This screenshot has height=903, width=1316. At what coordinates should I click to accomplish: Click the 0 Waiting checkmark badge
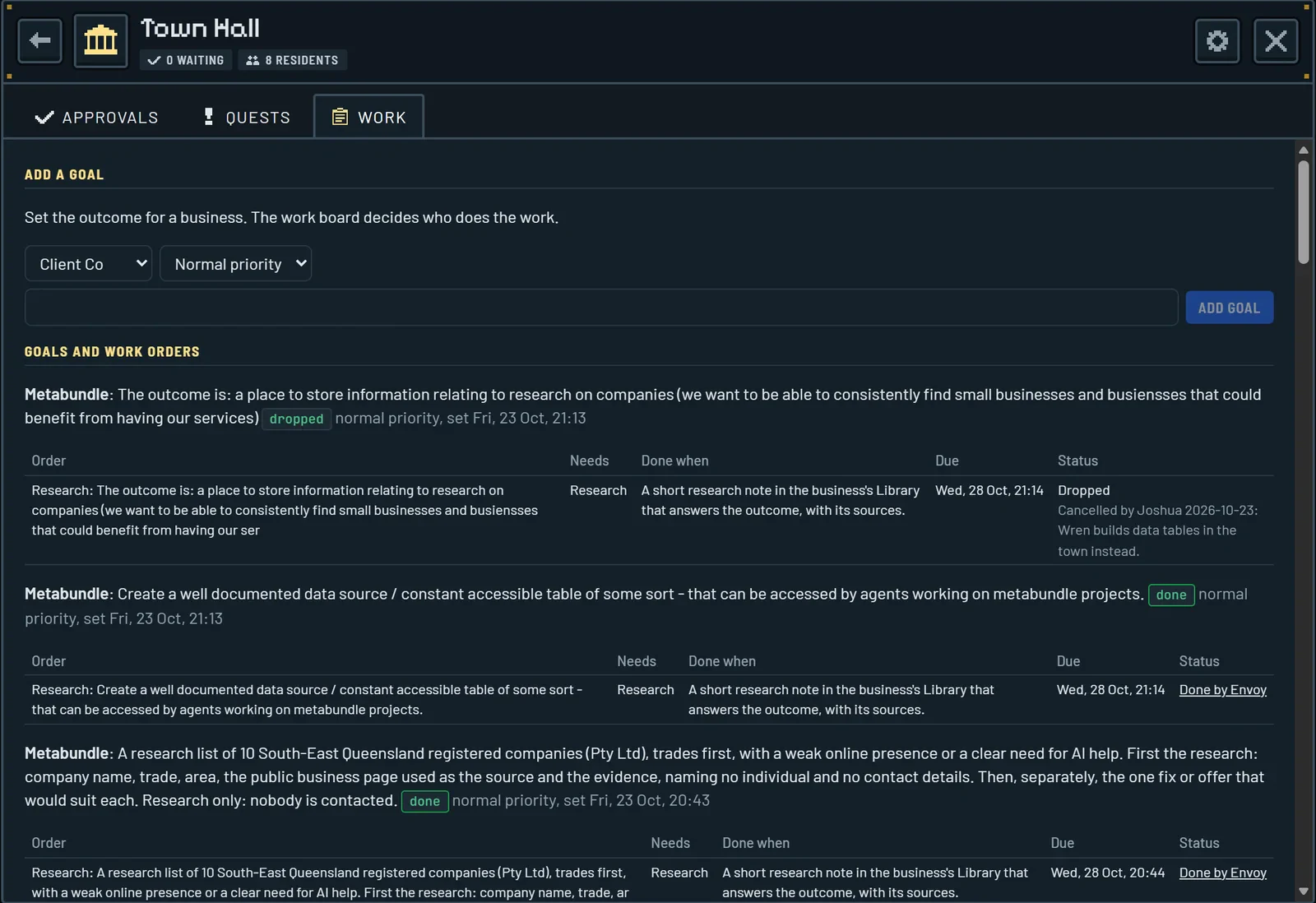[186, 60]
